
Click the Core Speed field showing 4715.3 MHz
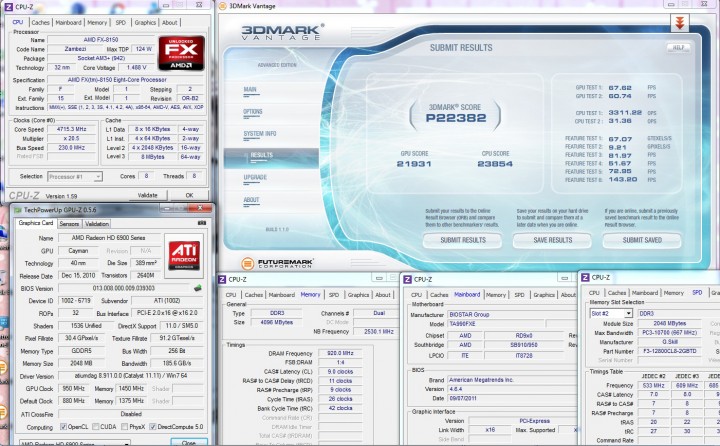[x=71, y=130]
